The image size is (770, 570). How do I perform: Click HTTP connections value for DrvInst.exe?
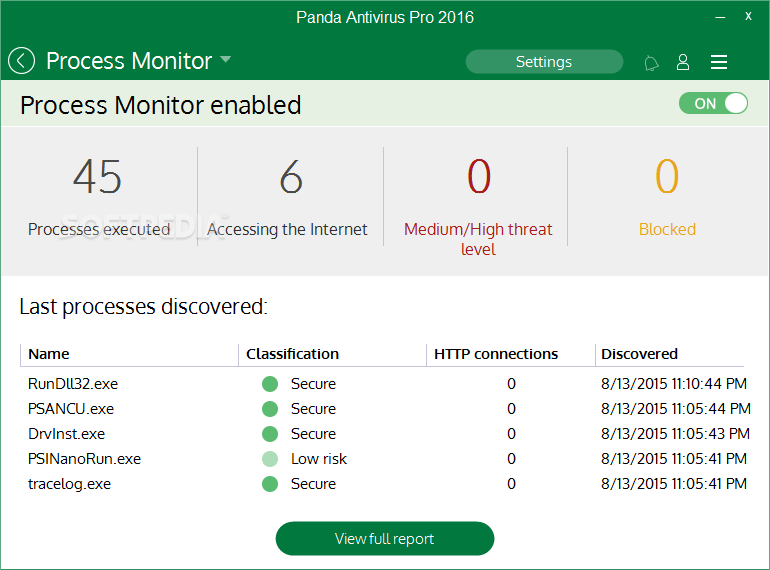[x=511, y=434]
